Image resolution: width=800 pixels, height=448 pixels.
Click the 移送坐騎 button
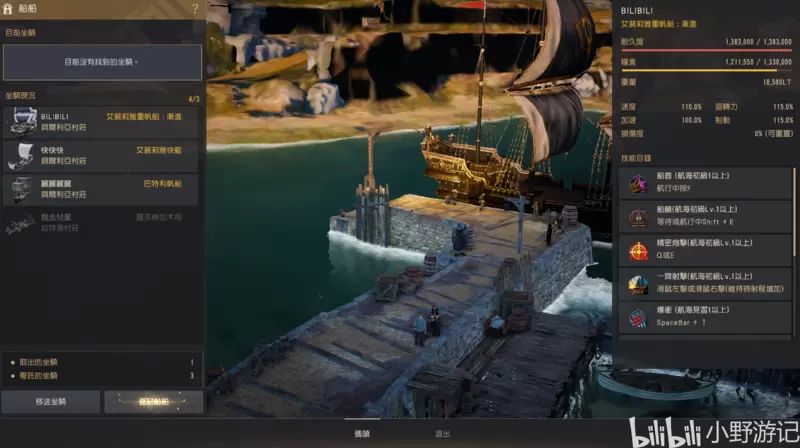tap(51, 402)
